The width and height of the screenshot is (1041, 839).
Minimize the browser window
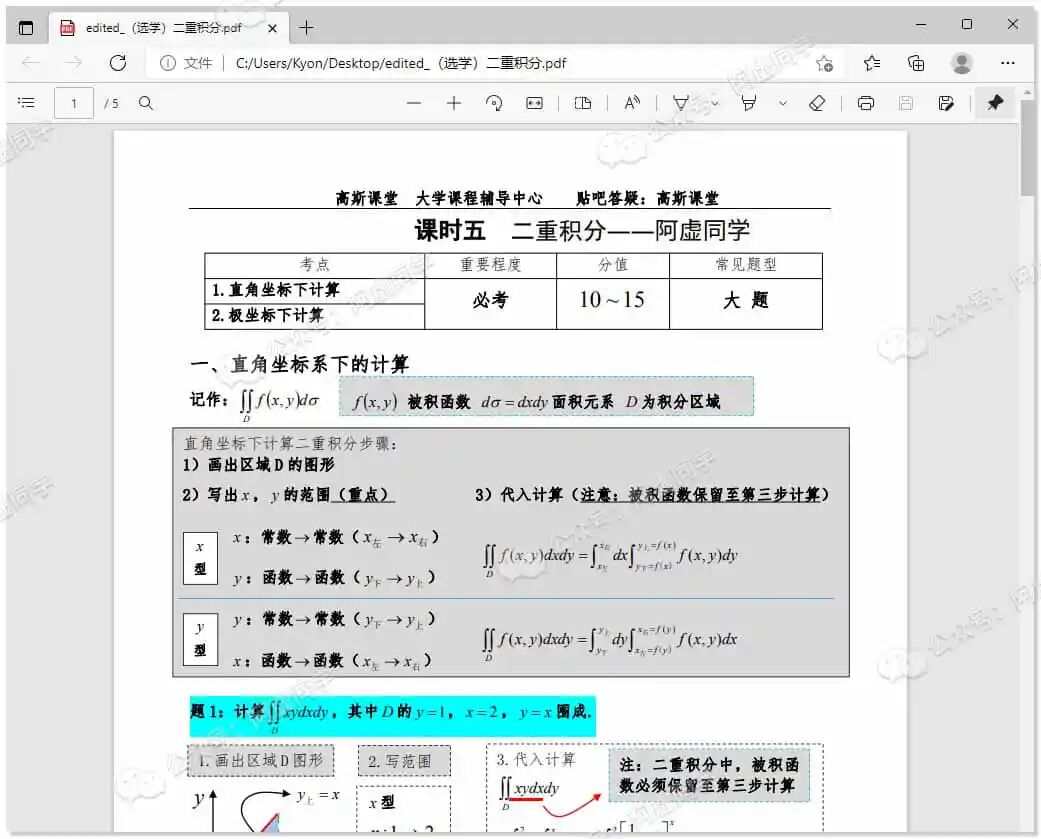pos(921,25)
